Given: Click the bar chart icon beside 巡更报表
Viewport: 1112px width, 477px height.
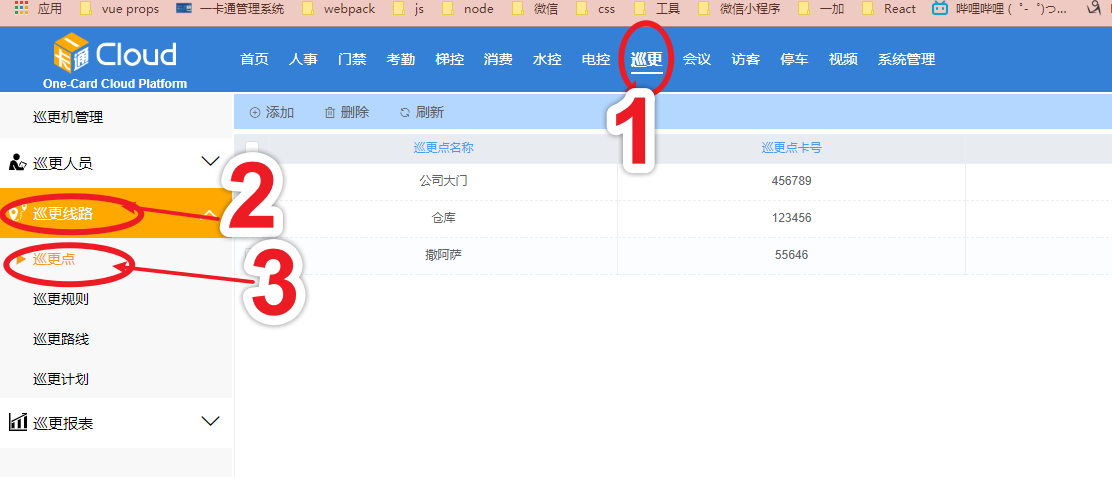Looking at the screenshot, I should coord(17,422).
